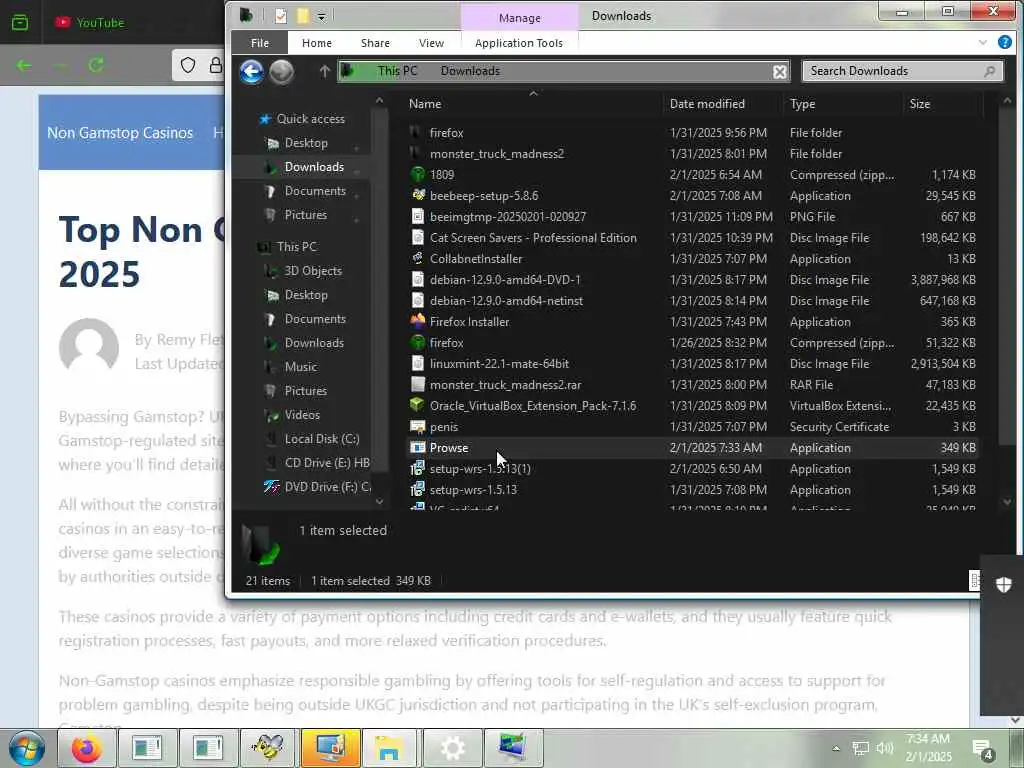This screenshot has width=1024, height=768.
Task: Select debian-12.9.0-amd64-DVD-1 file
Action: [505, 280]
